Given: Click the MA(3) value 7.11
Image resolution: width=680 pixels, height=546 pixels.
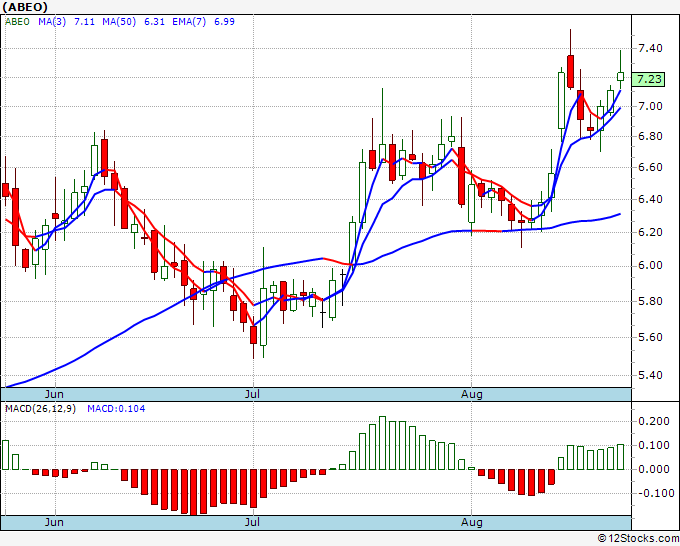Looking at the screenshot, I should (85, 22).
